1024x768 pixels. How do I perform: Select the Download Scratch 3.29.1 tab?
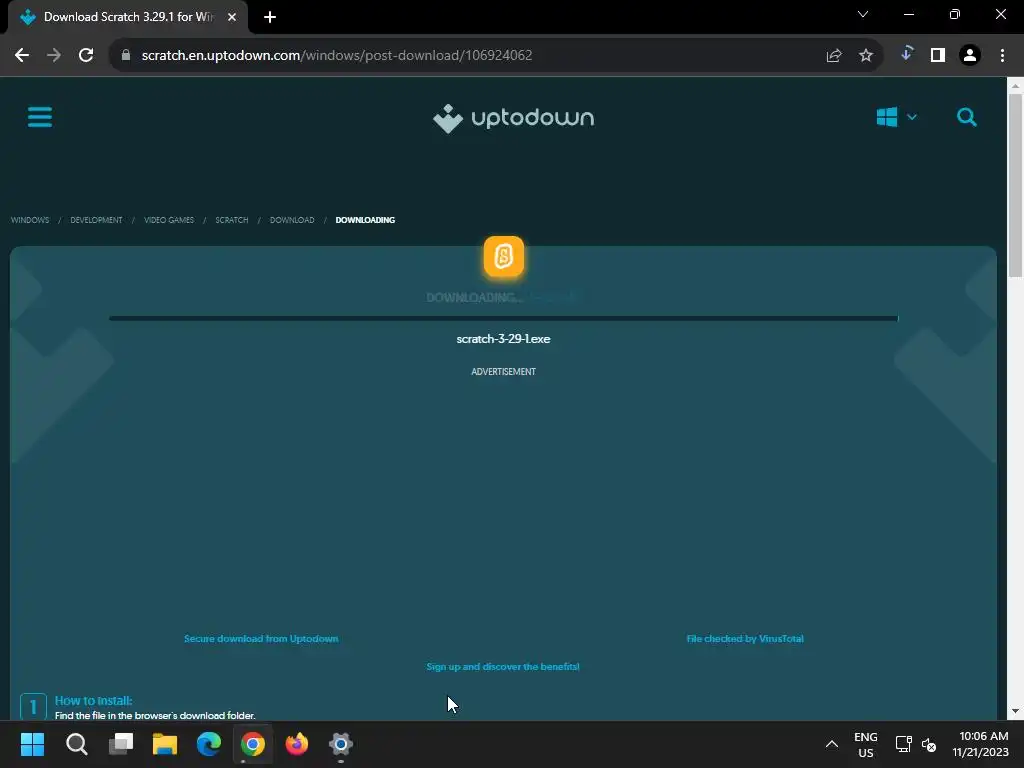(x=128, y=17)
